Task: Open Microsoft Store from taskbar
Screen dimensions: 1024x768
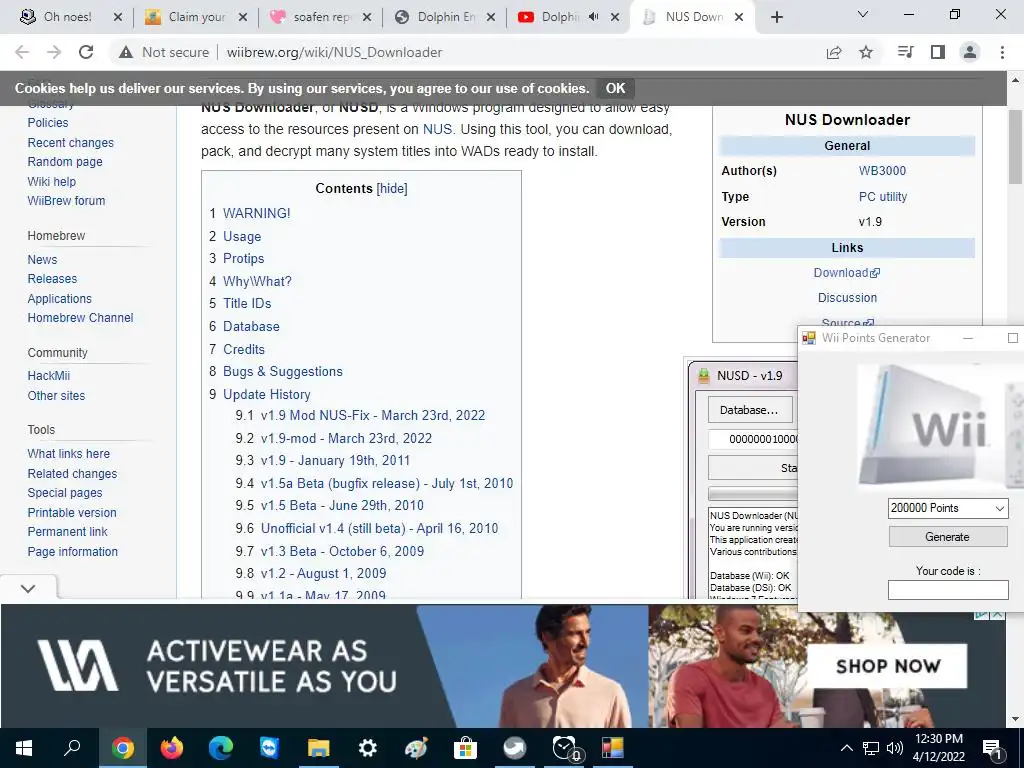Action: click(x=466, y=748)
